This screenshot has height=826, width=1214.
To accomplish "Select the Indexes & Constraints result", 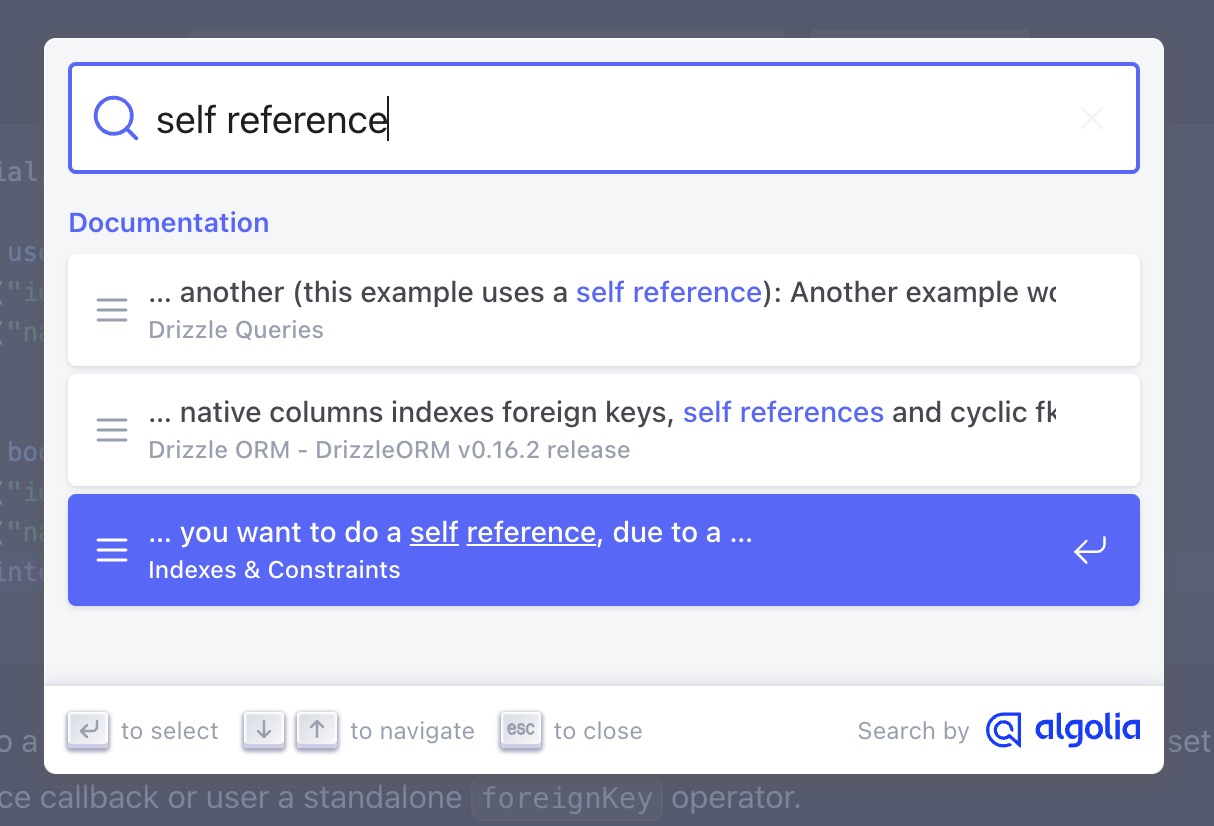I will tap(604, 550).
